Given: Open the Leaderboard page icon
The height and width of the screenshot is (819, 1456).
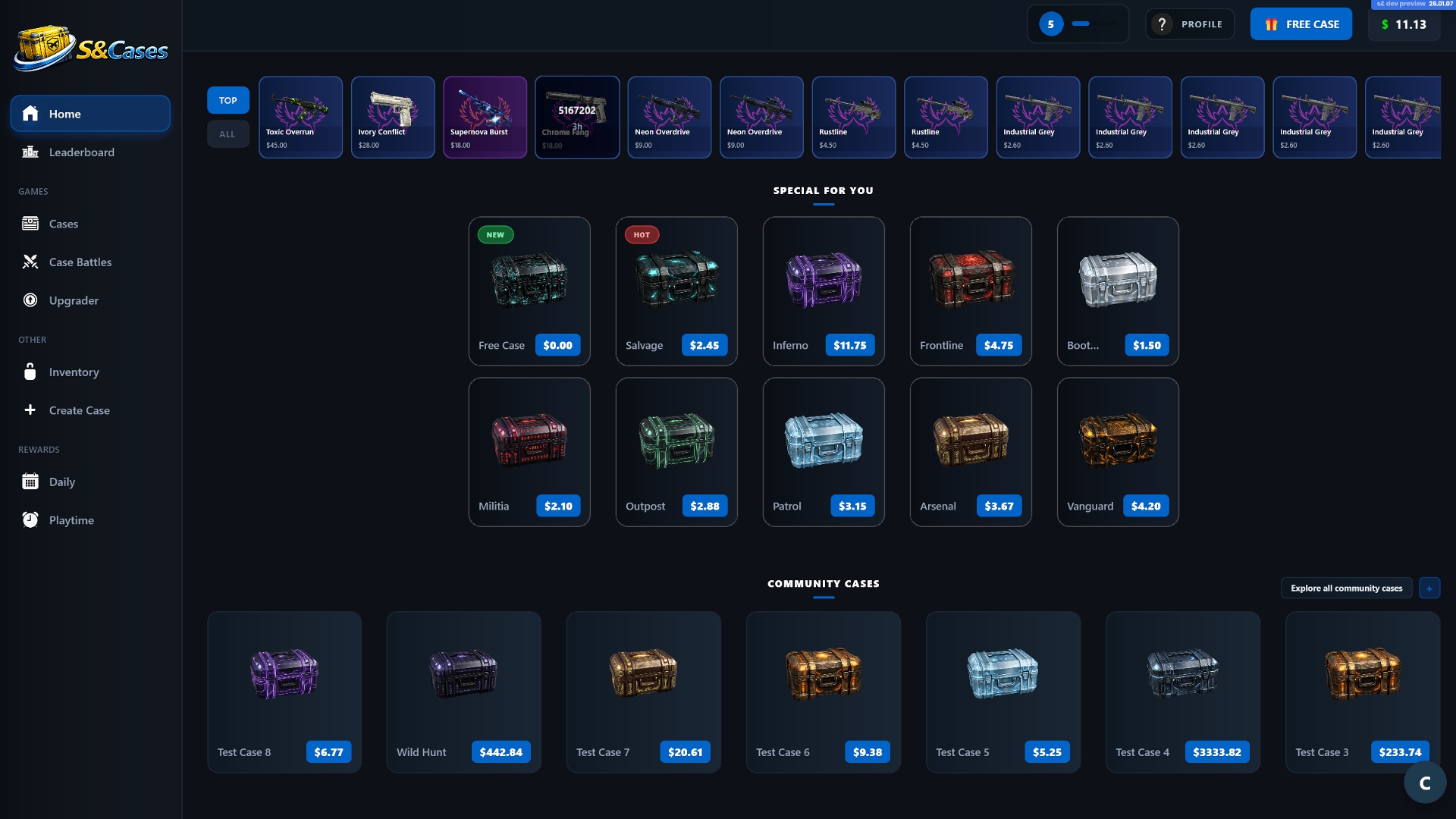Looking at the screenshot, I should [x=30, y=152].
